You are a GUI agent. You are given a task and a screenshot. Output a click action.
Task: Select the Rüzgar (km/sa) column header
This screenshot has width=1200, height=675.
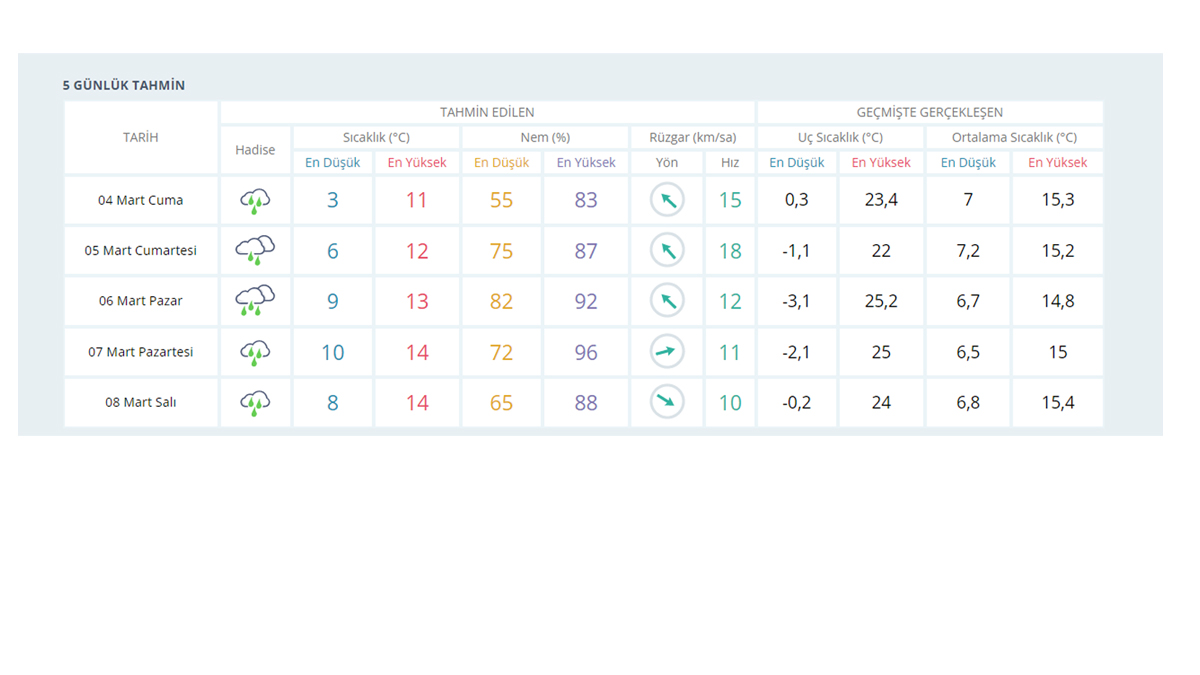click(692, 137)
